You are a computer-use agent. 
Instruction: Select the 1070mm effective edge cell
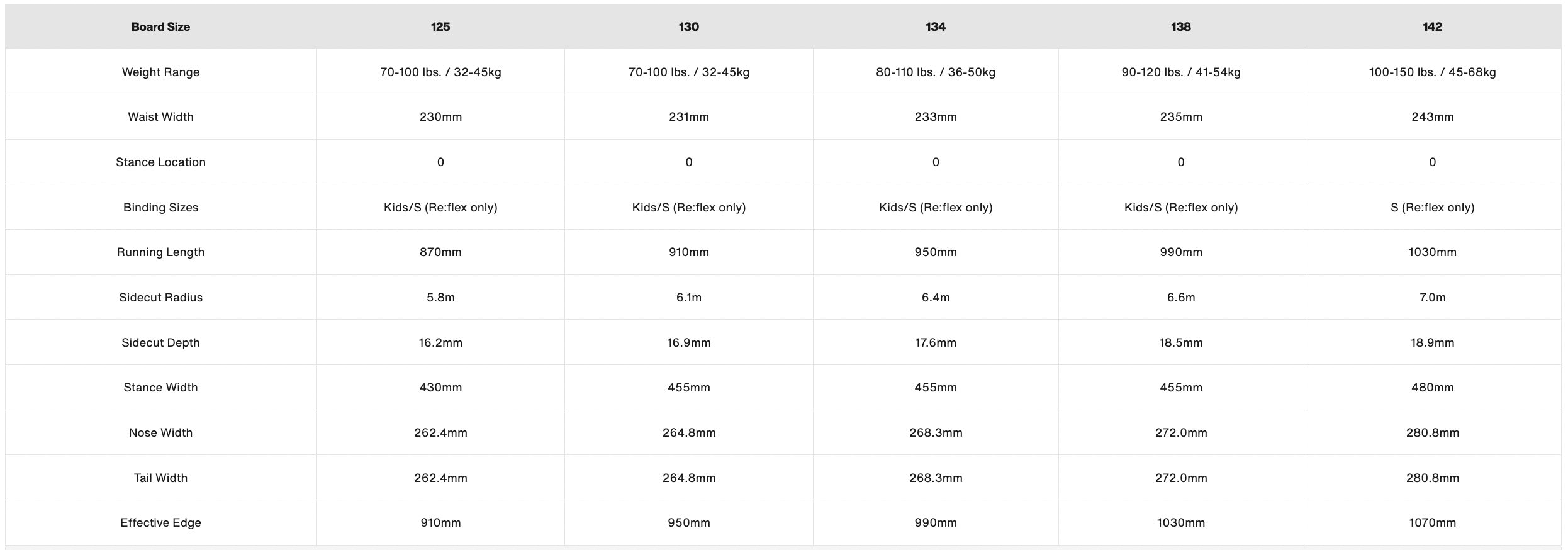point(1432,523)
